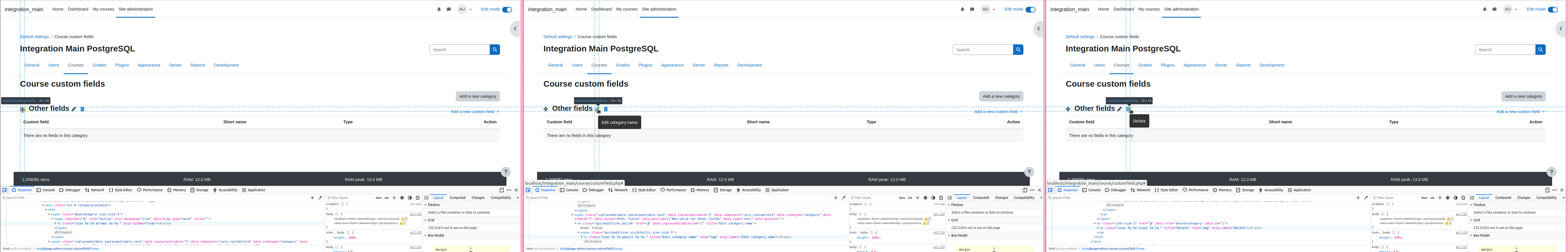Click the notifications bell in the right window
Image resolution: width=1568 pixels, height=252 pixels.
click(x=1484, y=9)
